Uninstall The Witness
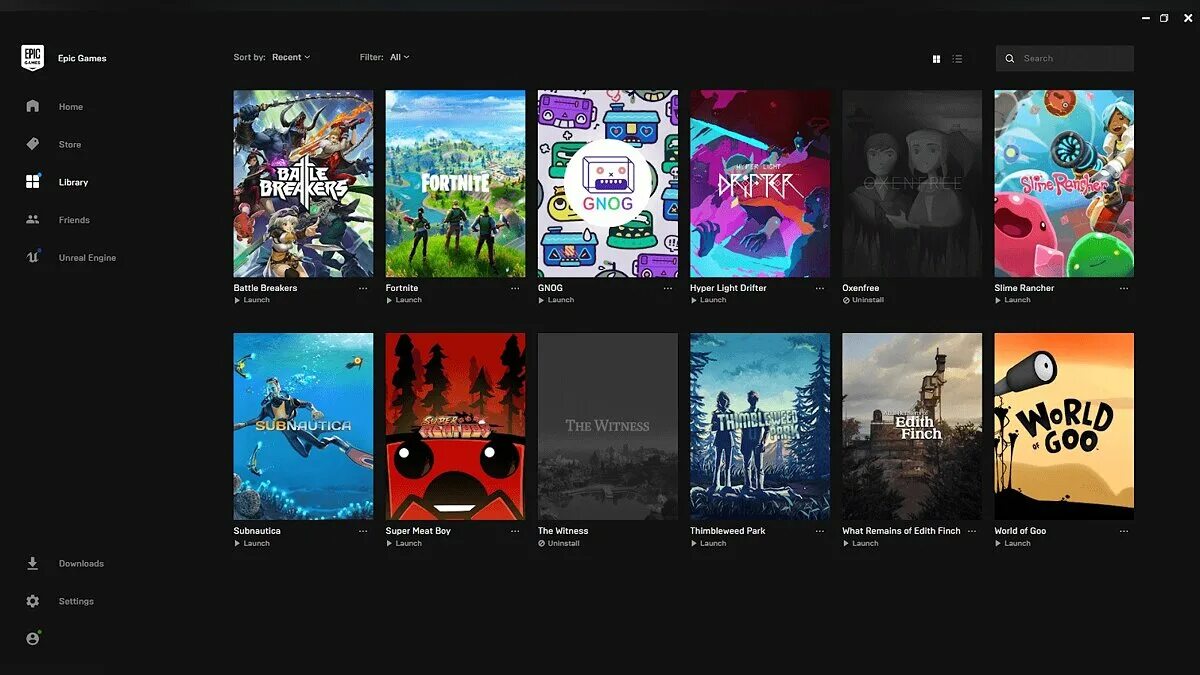 559,543
